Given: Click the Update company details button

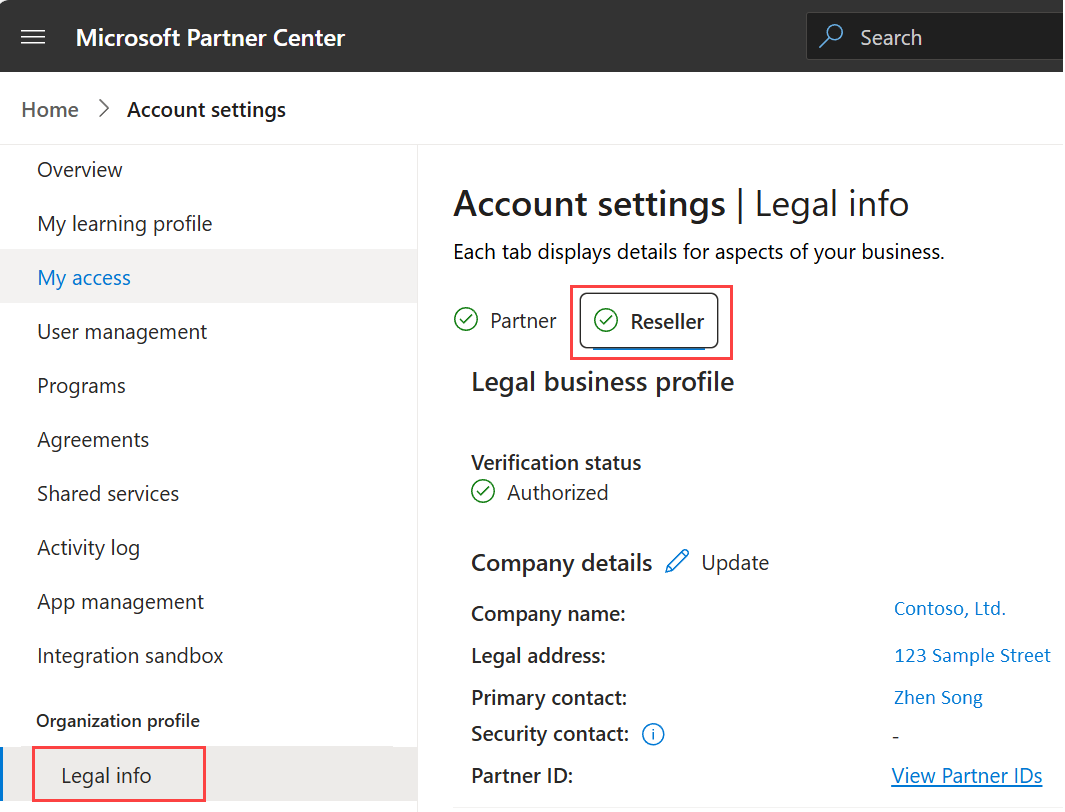Looking at the screenshot, I should [x=735, y=563].
